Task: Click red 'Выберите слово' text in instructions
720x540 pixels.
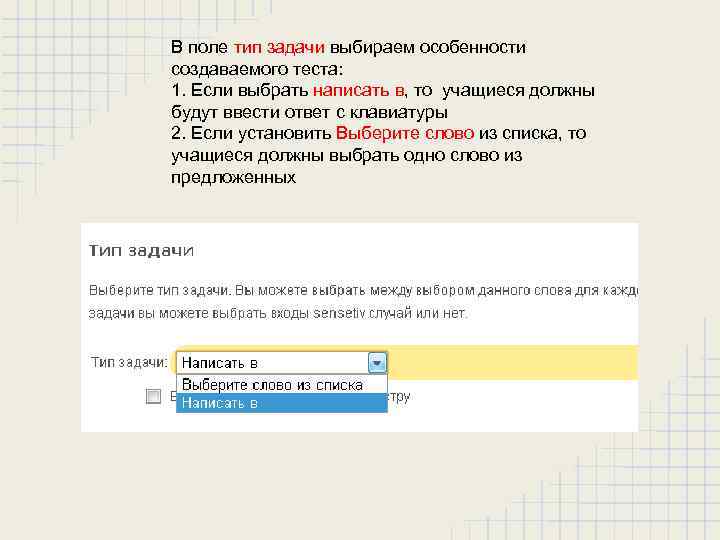Action: (405, 133)
